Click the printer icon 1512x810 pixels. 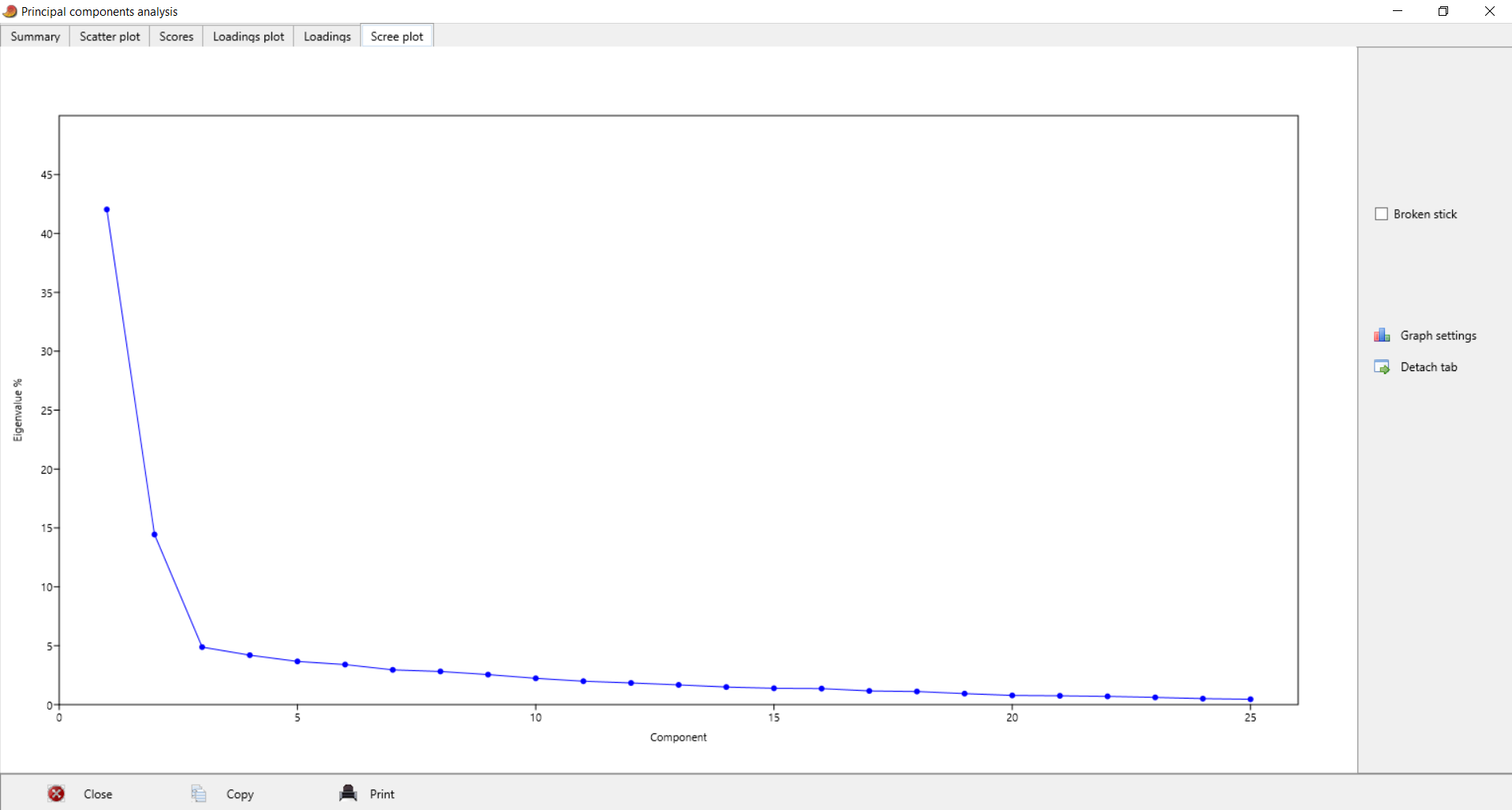point(347,793)
